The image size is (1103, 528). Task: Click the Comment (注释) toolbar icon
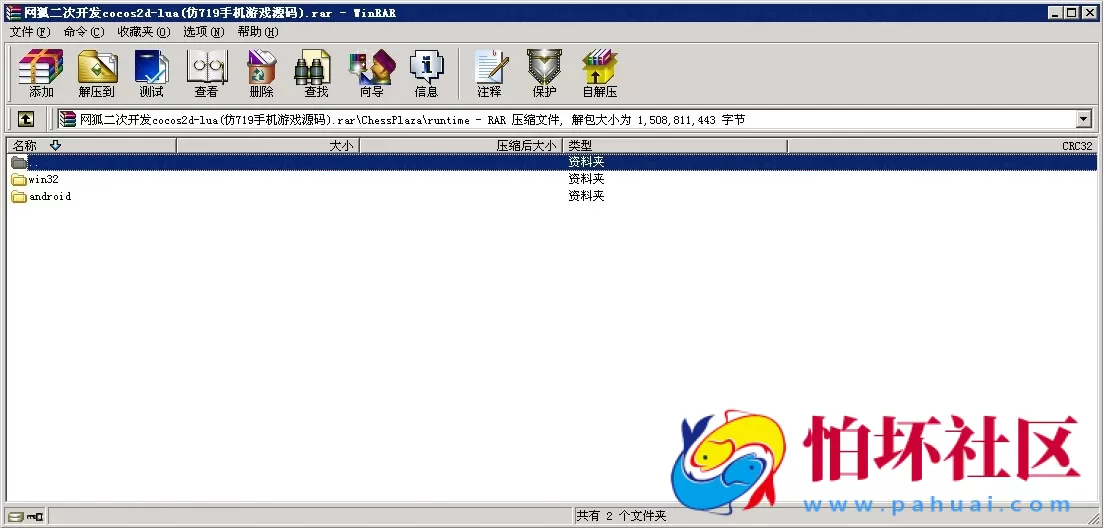tap(489, 73)
